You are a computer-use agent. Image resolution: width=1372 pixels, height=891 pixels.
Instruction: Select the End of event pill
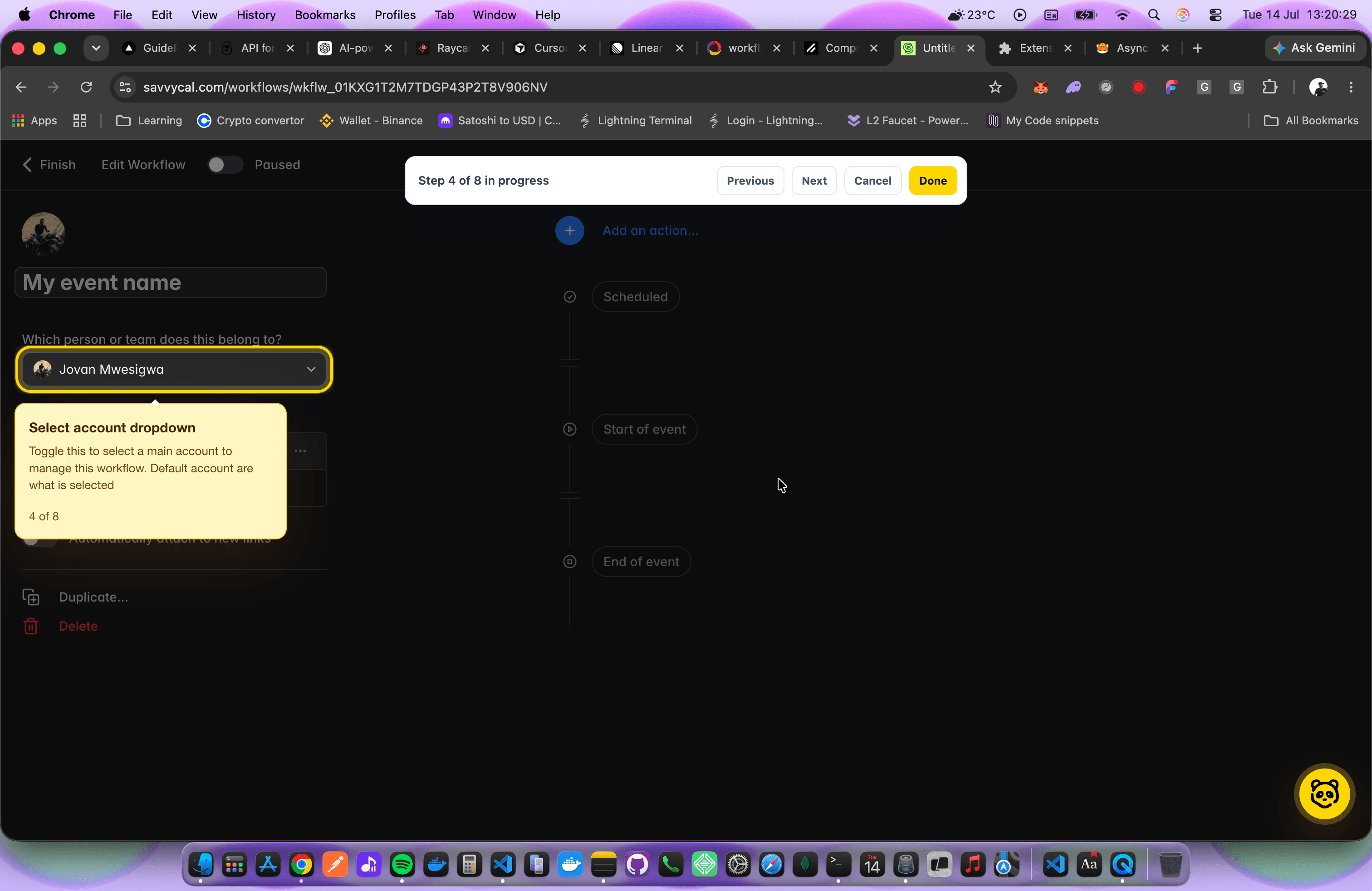(x=641, y=562)
